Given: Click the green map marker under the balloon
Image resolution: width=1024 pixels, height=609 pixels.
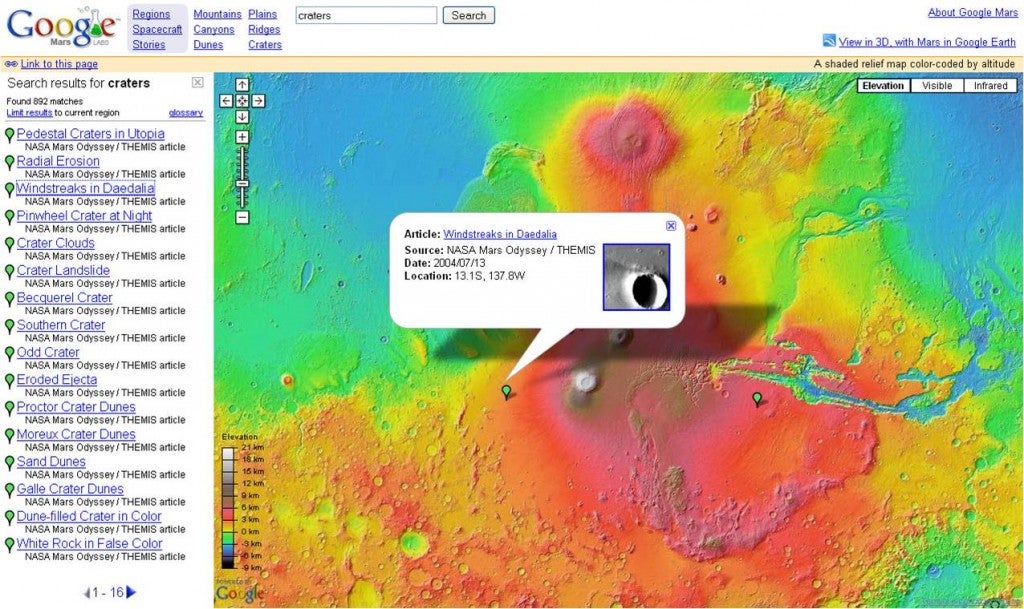Looking at the screenshot, I should [506, 392].
